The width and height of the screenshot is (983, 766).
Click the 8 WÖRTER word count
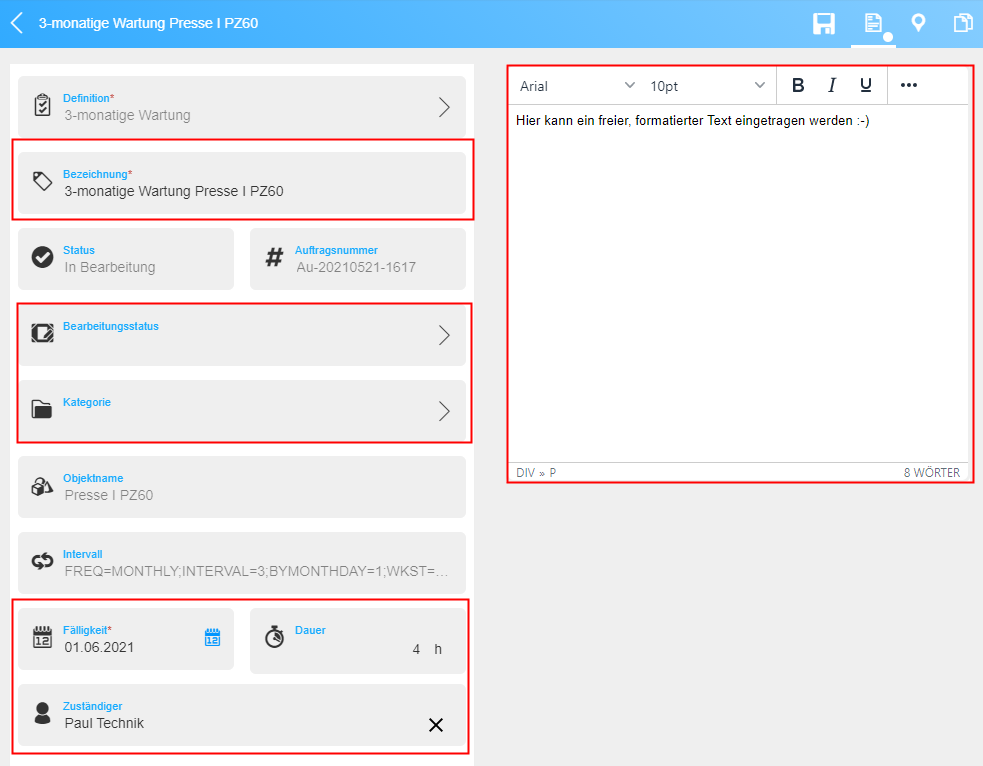932,473
